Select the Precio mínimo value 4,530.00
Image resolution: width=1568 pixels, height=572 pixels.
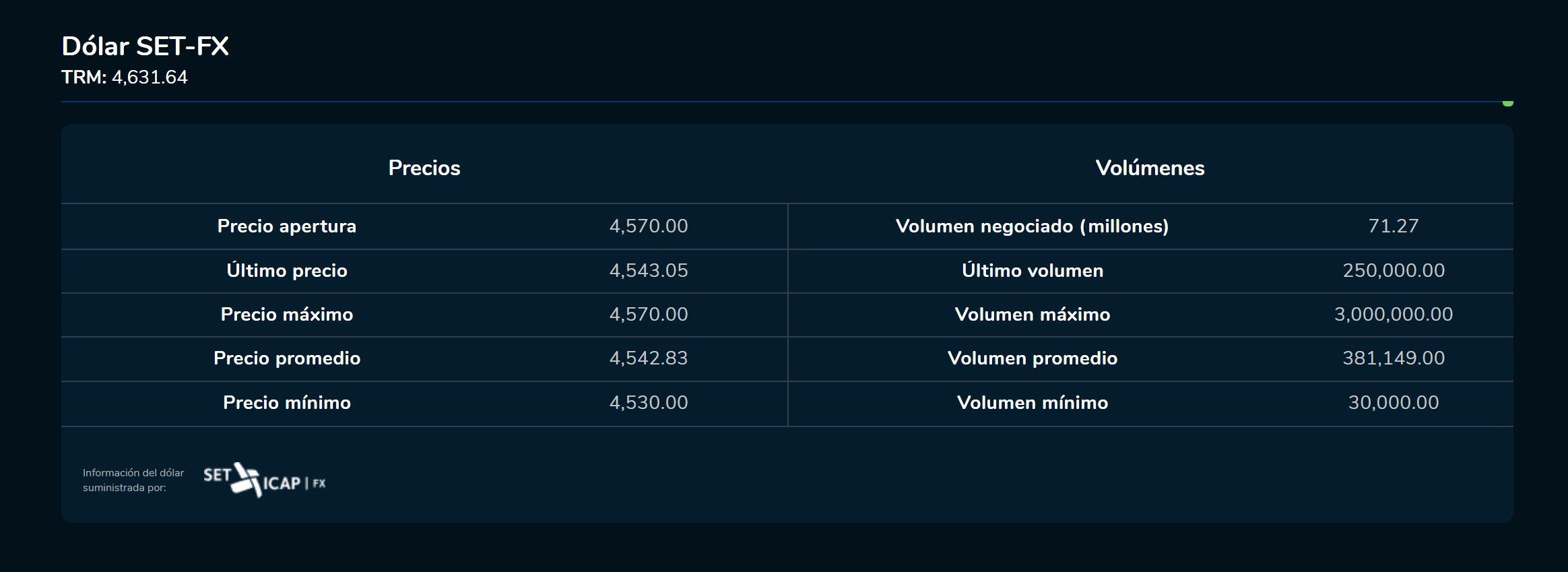coord(649,403)
